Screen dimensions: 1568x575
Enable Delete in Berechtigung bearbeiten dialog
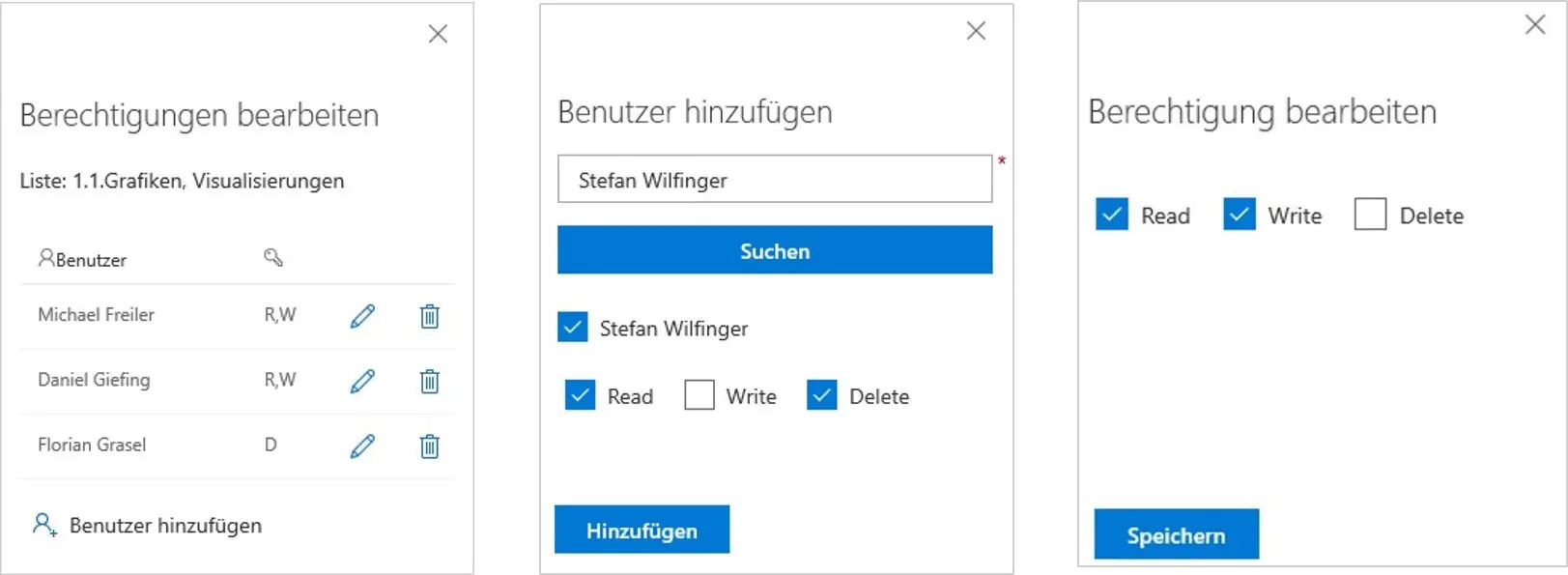(x=1370, y=214)
